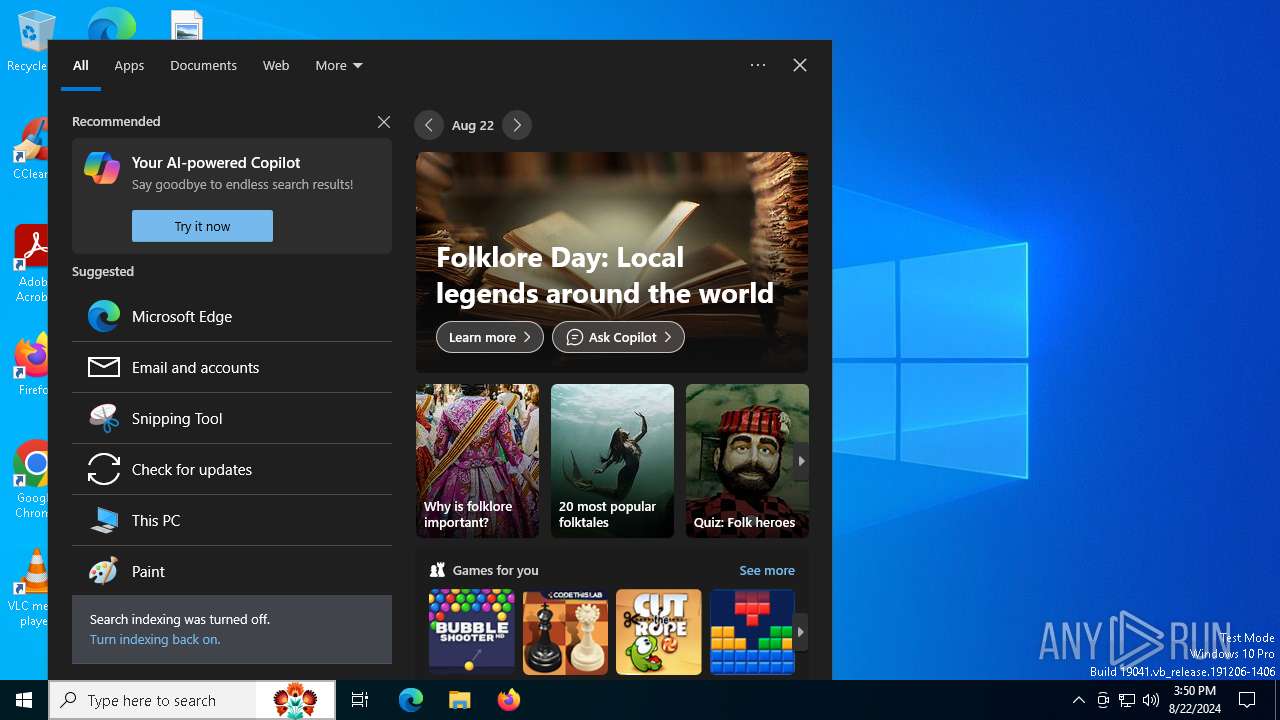Open the chess game tile

pos(565,632)
